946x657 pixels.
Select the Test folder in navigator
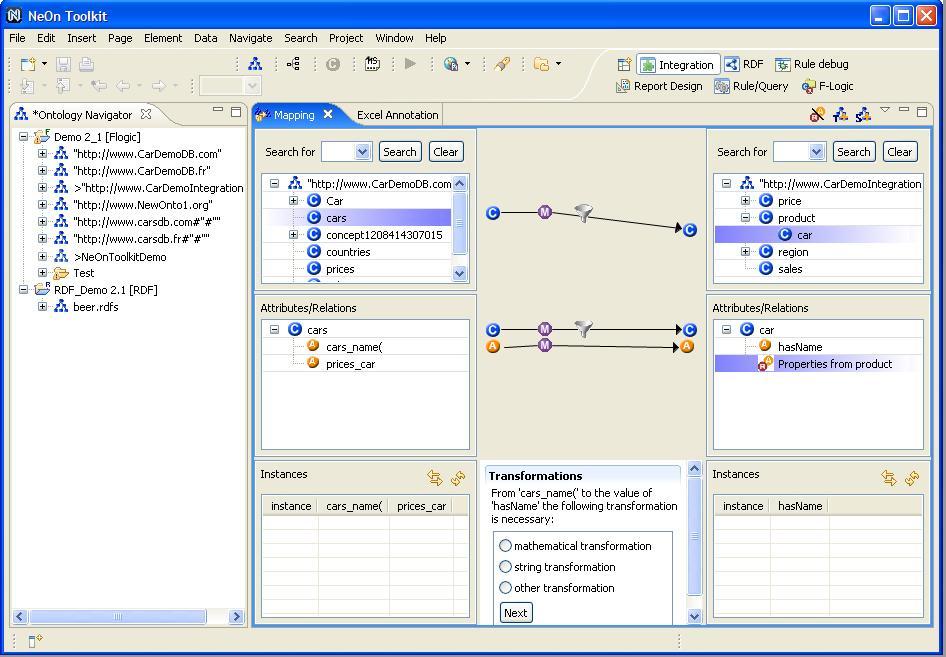83,273
